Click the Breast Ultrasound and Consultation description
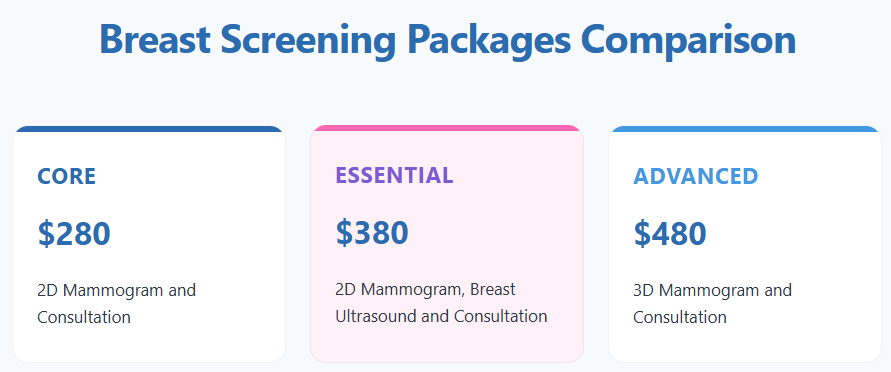This screenshot has width=891, height=372. [x=441, y=303]
